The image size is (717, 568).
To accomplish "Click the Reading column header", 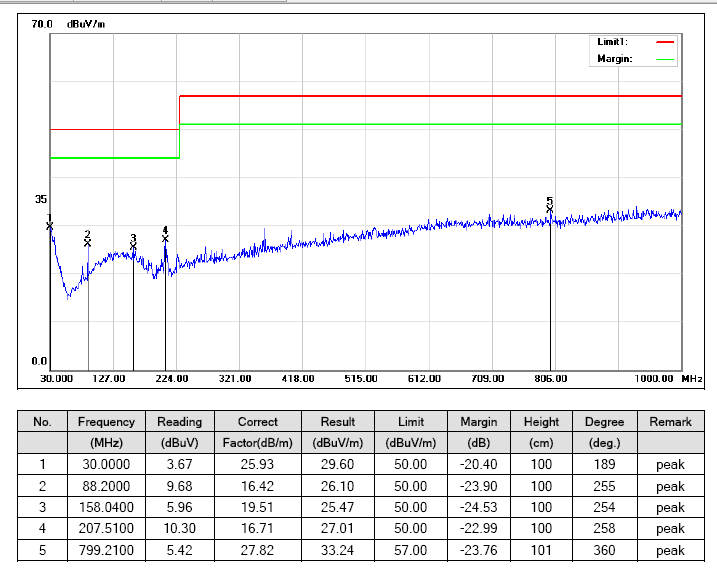I will 180,422.
